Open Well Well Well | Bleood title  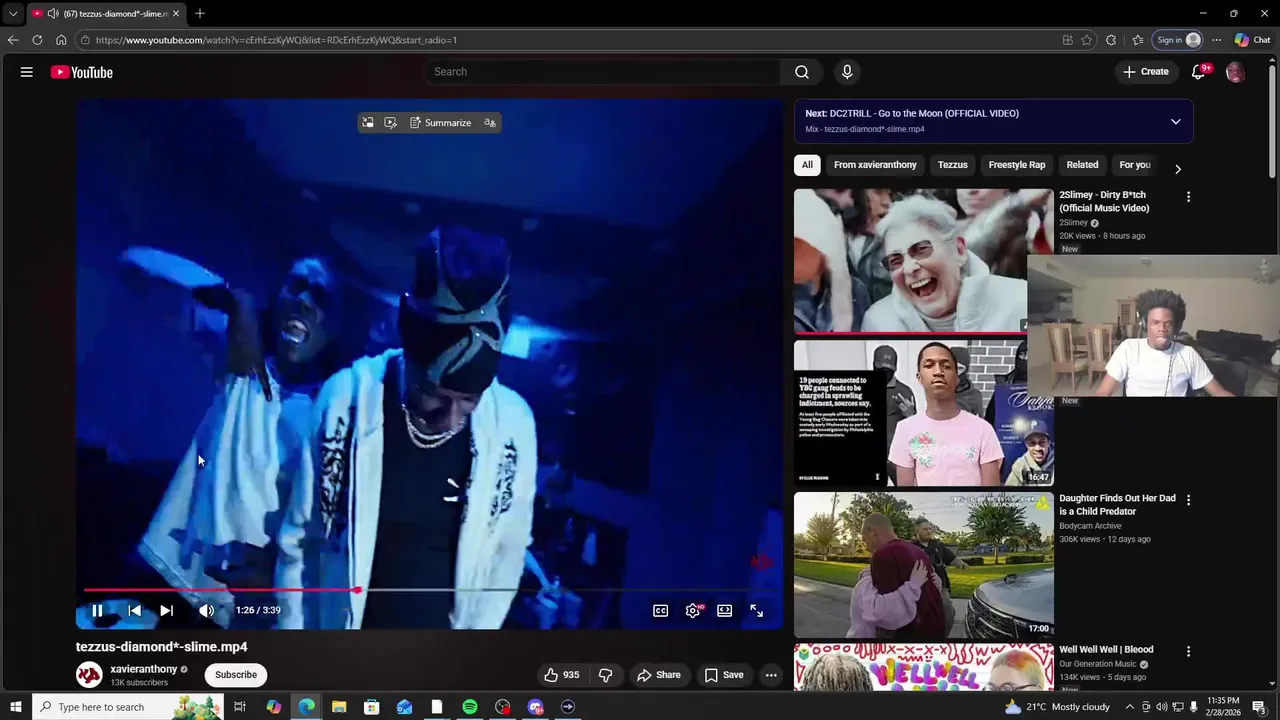[1106, 650]
